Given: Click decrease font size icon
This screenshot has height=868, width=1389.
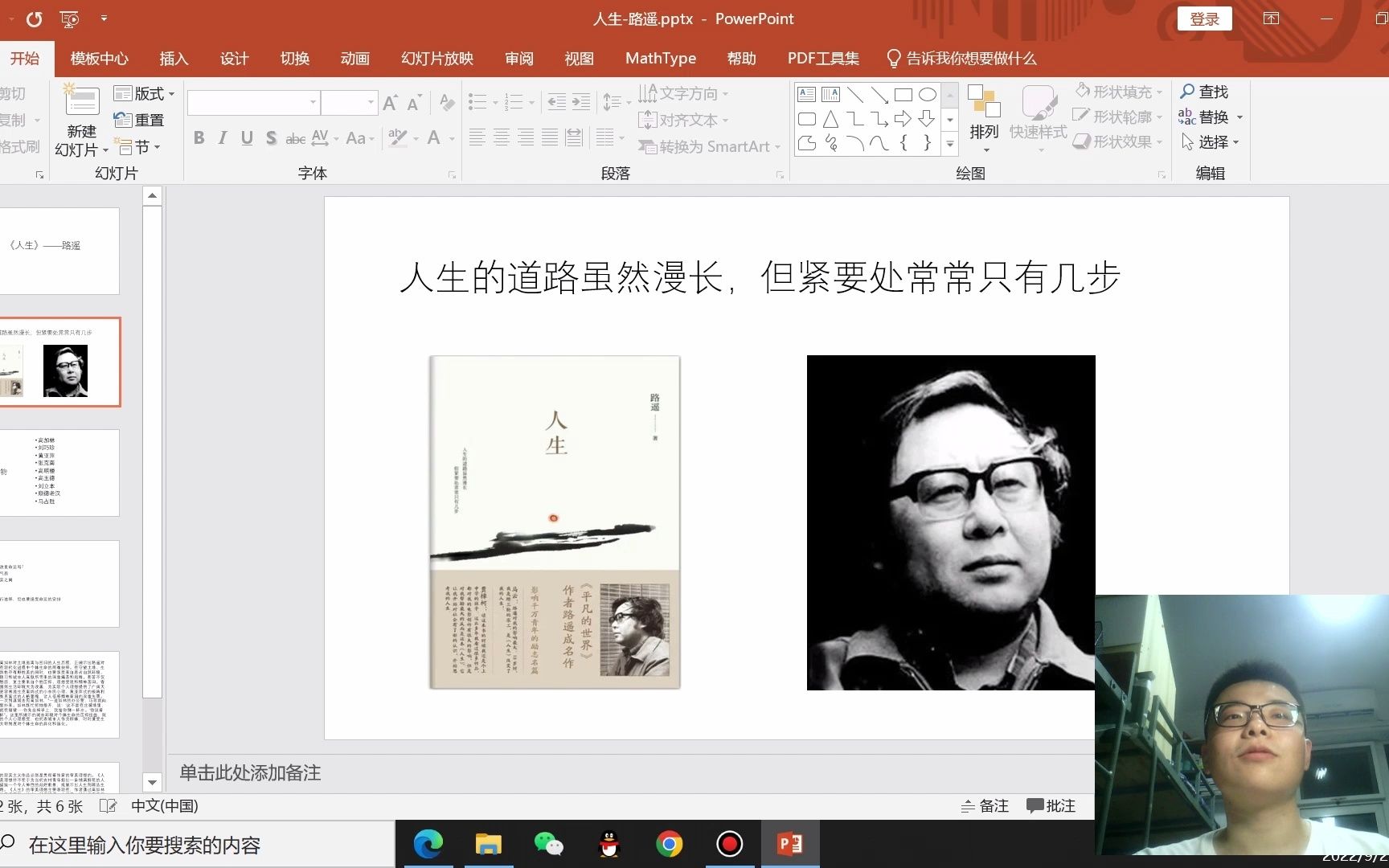Looking at the screenshot, I should (x=415, y=103).
